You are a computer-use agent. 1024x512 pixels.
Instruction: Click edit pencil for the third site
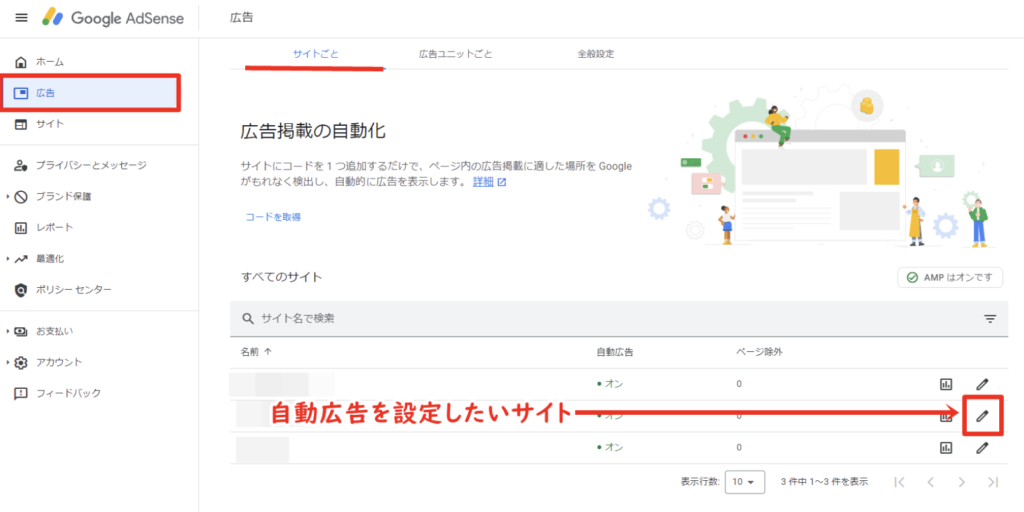click(x=982, y=448)
